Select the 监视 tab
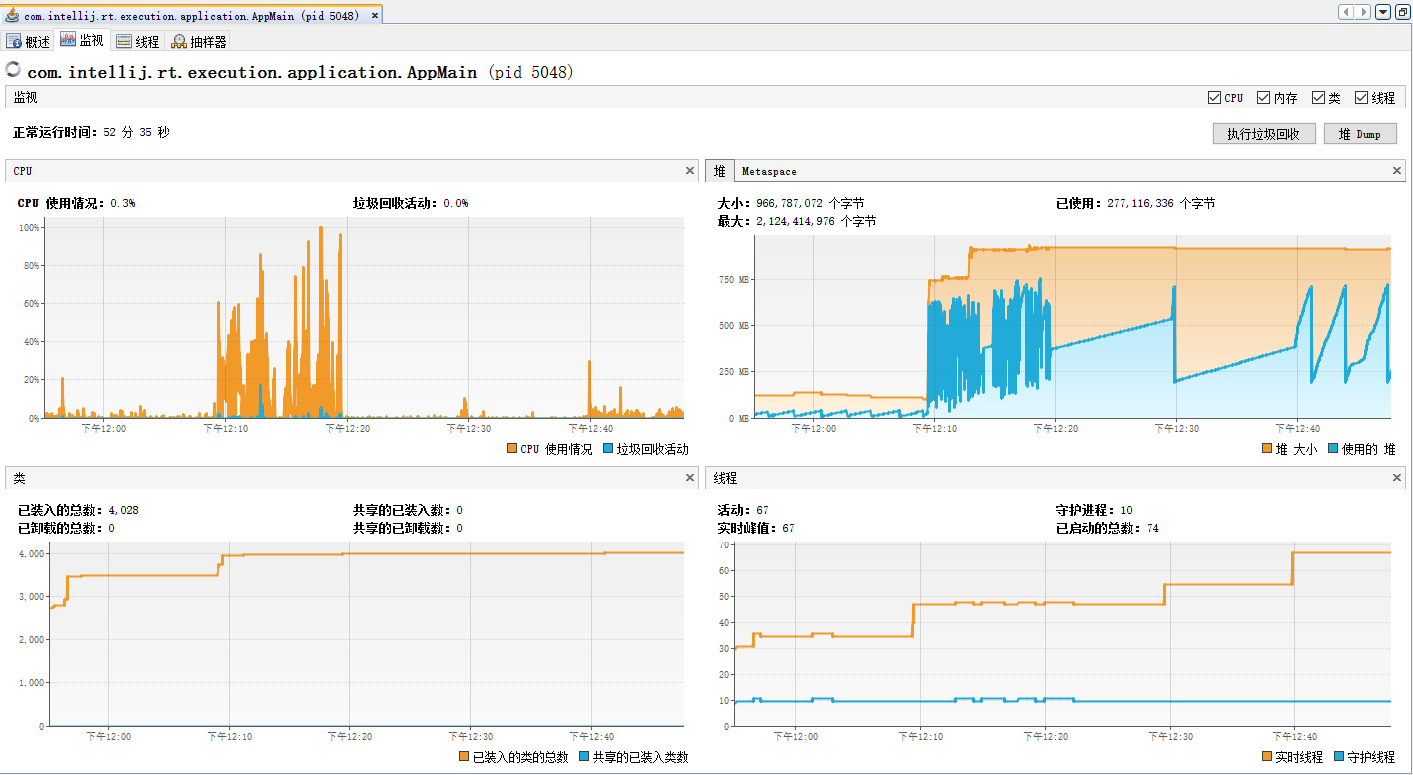Screen dimensions: 1413x775 point(82,40)
